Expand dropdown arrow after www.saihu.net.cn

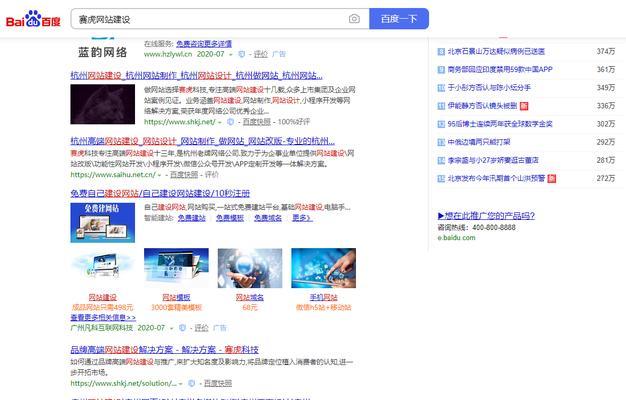[x=160, y=175]
